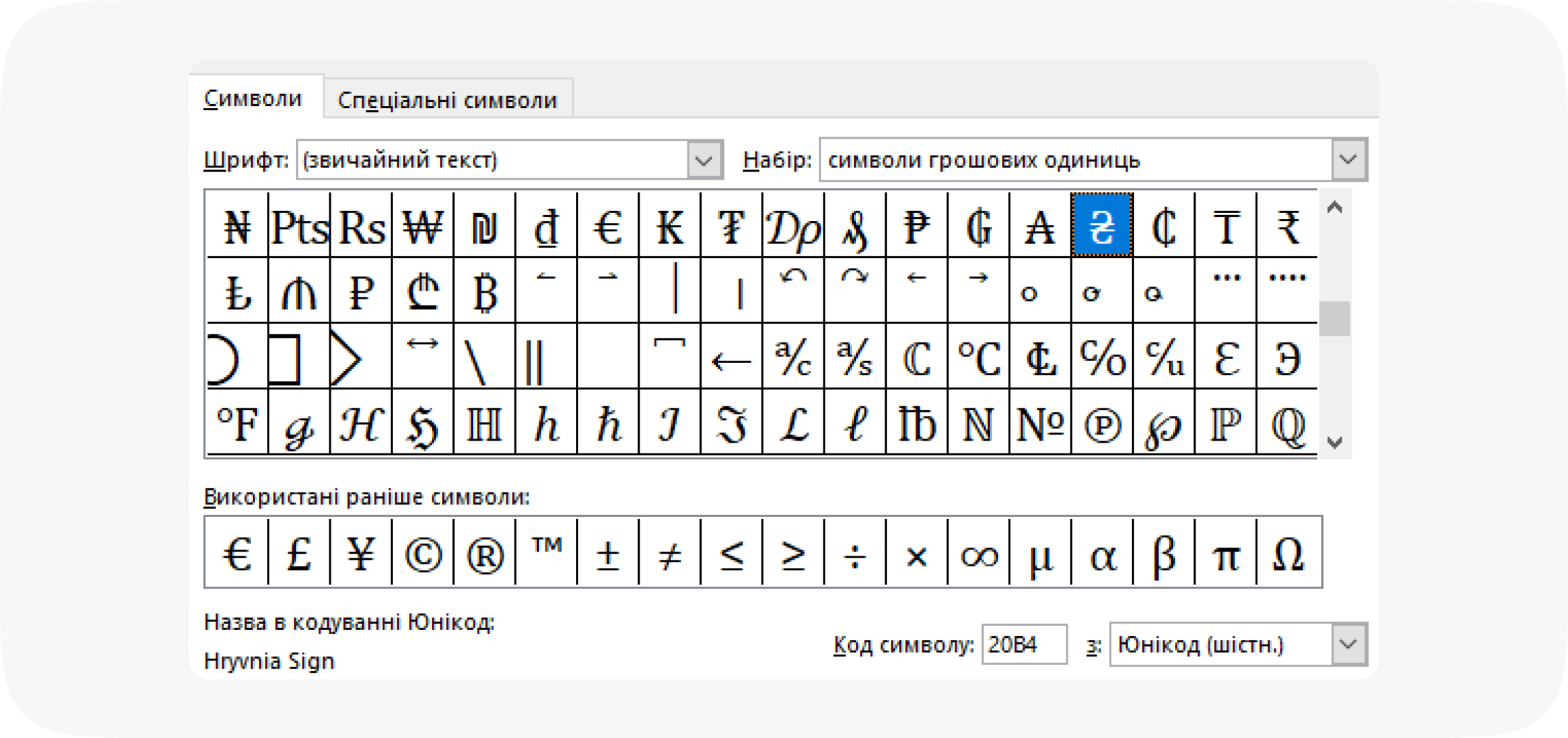The height and width of the screenshot is (738, 1568).
Task: Pick the Indian Rupee symbol
Action: point(1287,226)
